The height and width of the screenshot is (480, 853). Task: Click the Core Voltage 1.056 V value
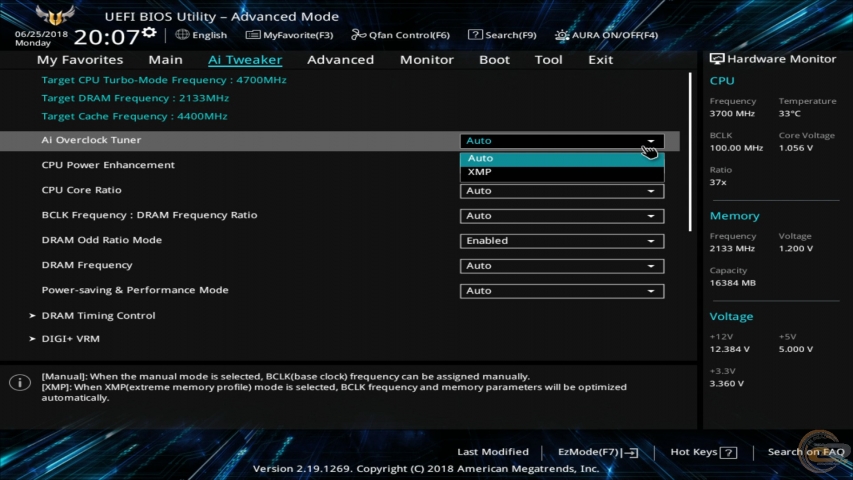tap(796, 148)
